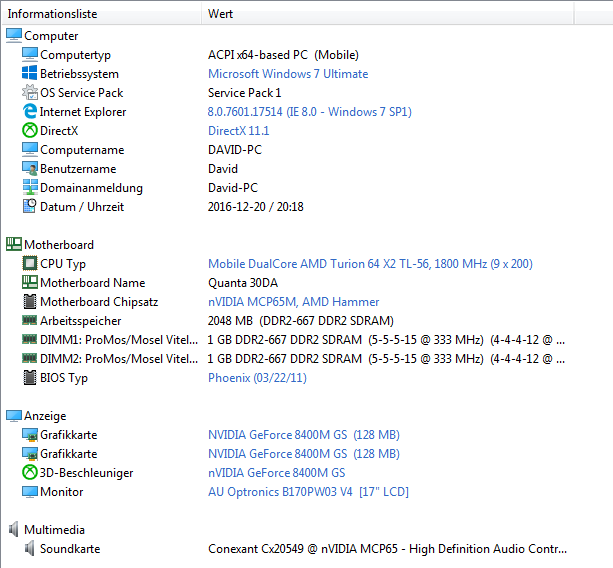The width and height of the screenshot is (613, 568).
Task: Click the green DirectX icon
Action: click(30, 130)
